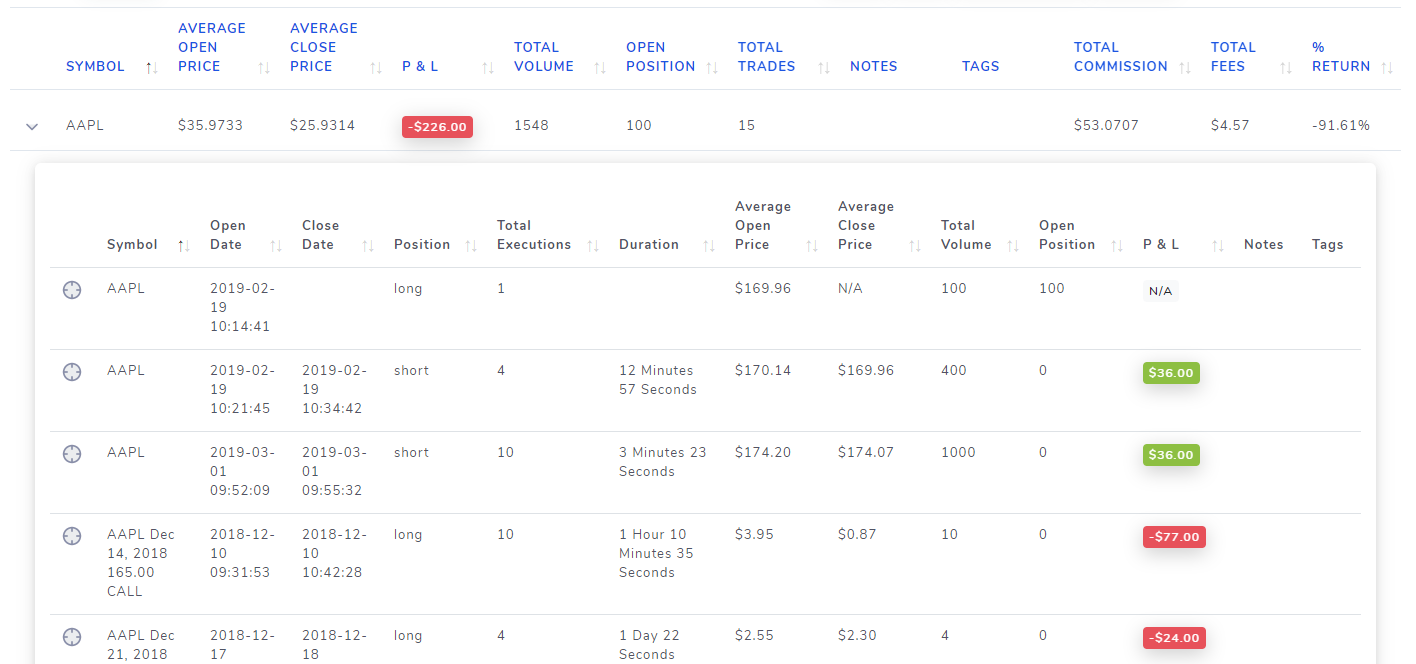Image resolution: width=1416 pixels, height=664 pixels.
Task: Click the $174.07 average close price
Action: (866, 453)
